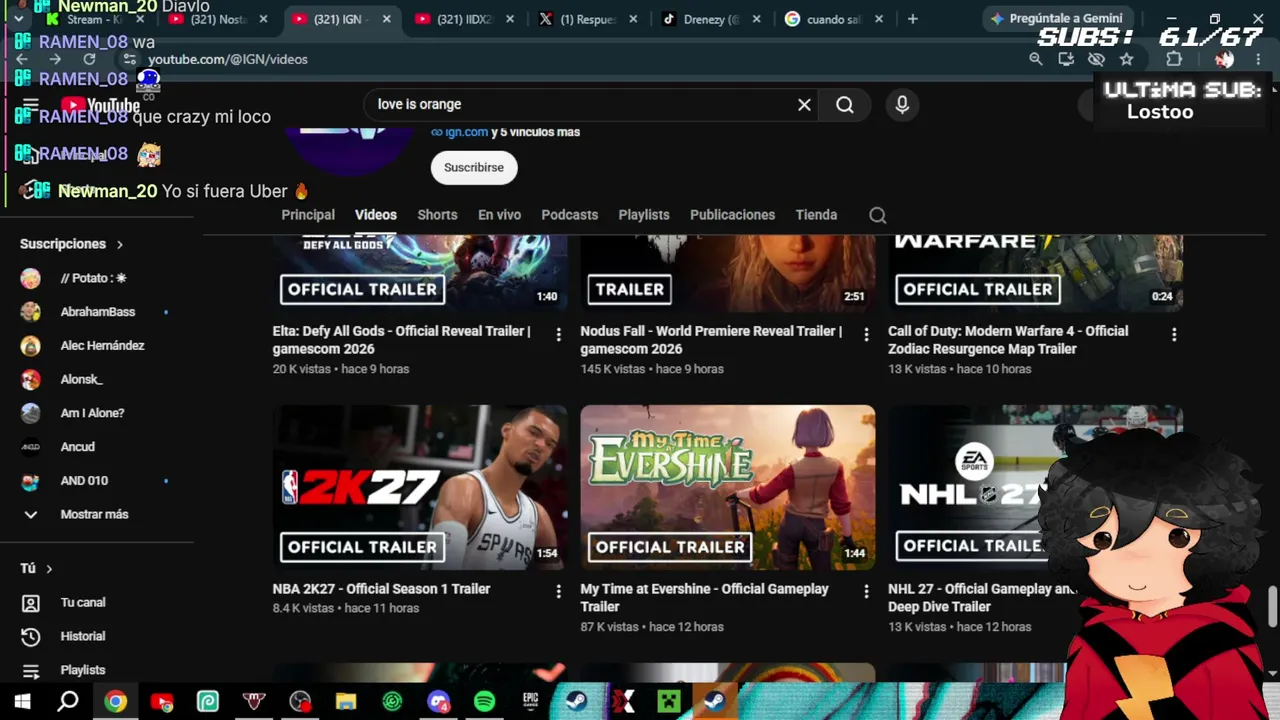1280x720 pixels.
Task: Open the Shorts channel tab
Action: [437, 215]
